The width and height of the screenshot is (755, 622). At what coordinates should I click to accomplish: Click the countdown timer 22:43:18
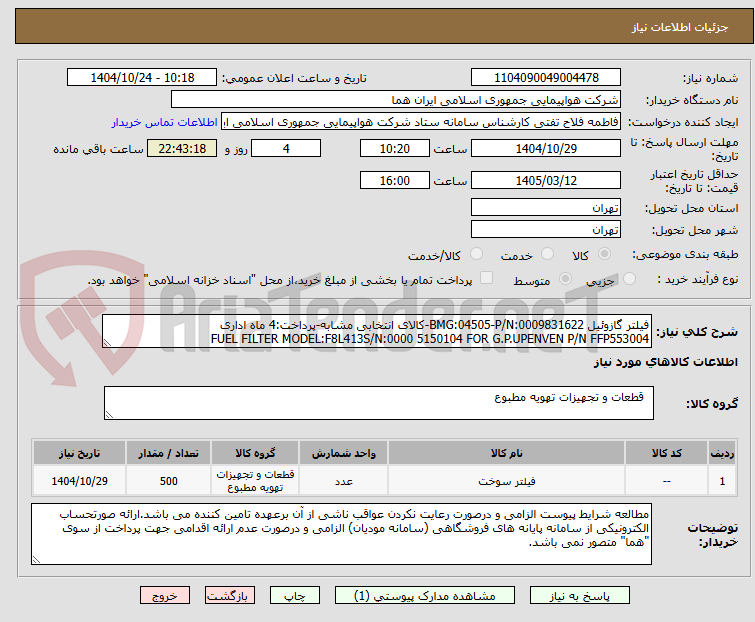pos(182,148)
